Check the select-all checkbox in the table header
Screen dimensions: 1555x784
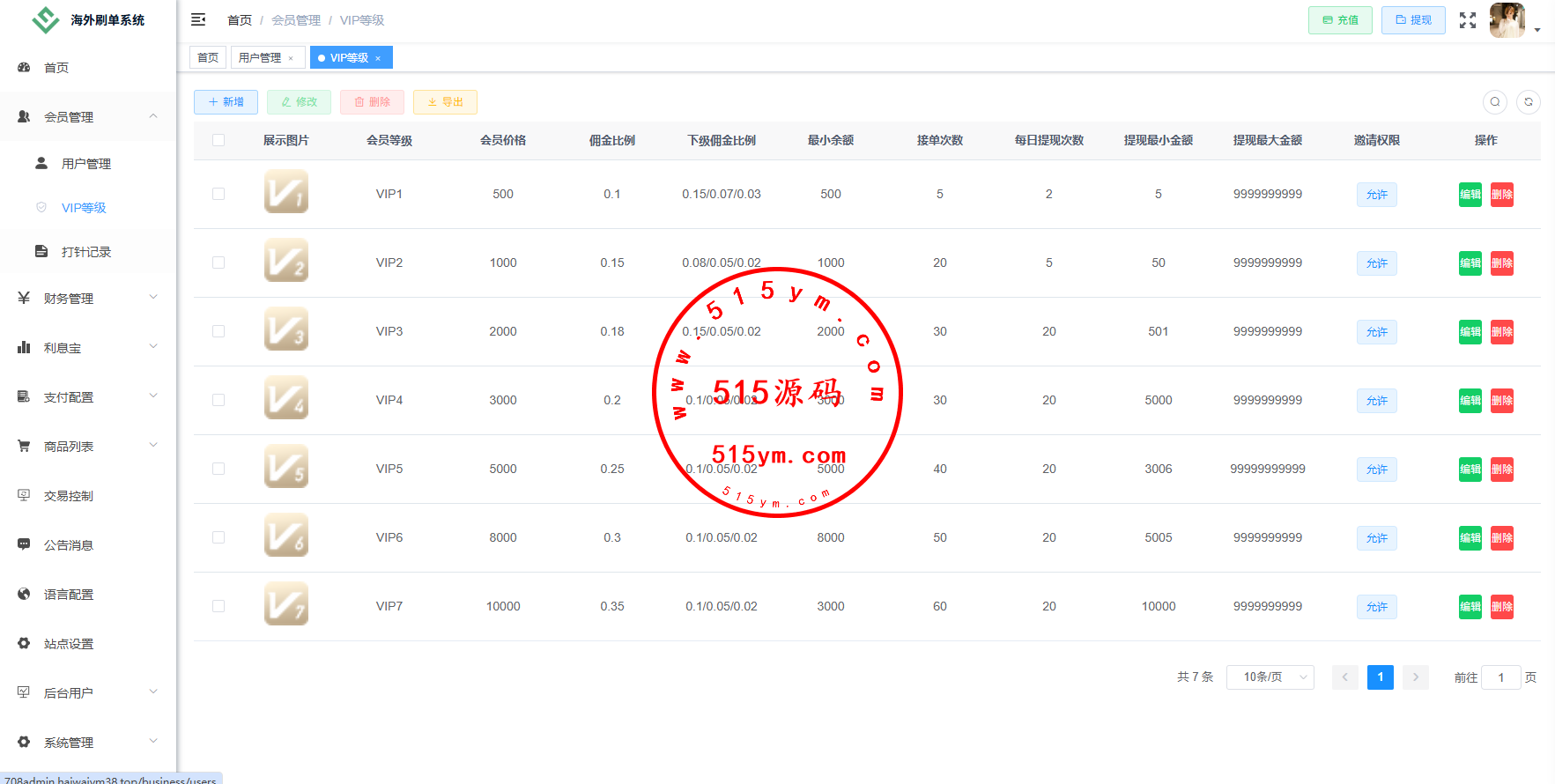coord(218,140)
